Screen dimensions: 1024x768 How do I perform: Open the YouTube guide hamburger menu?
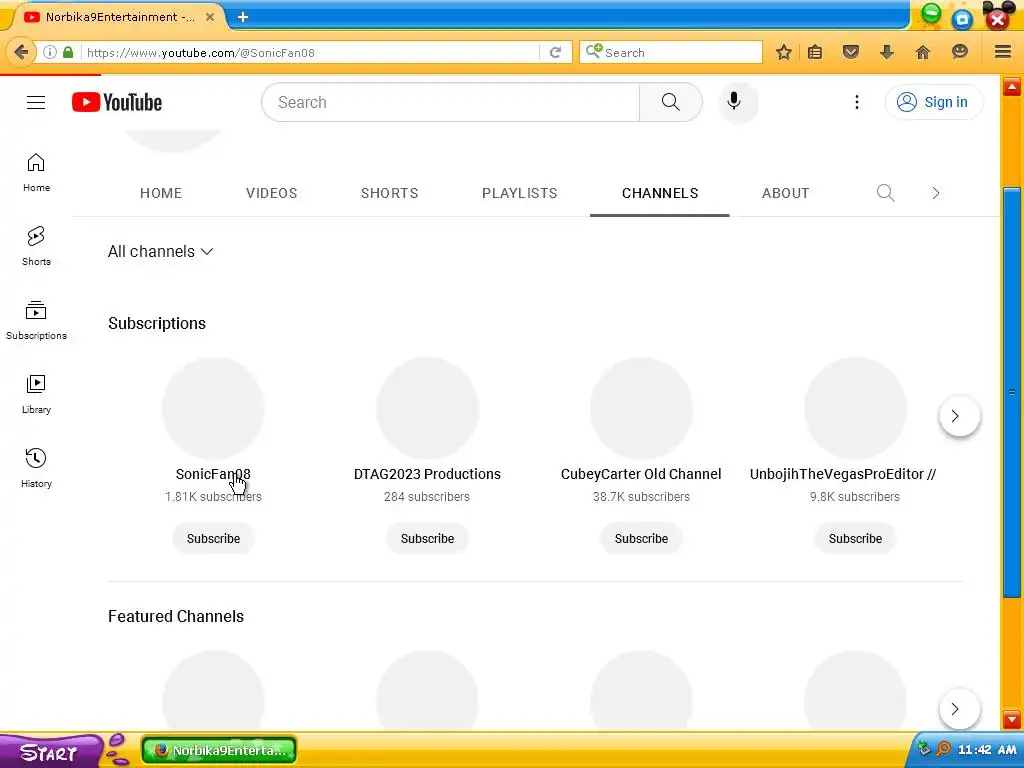point(36,103)
